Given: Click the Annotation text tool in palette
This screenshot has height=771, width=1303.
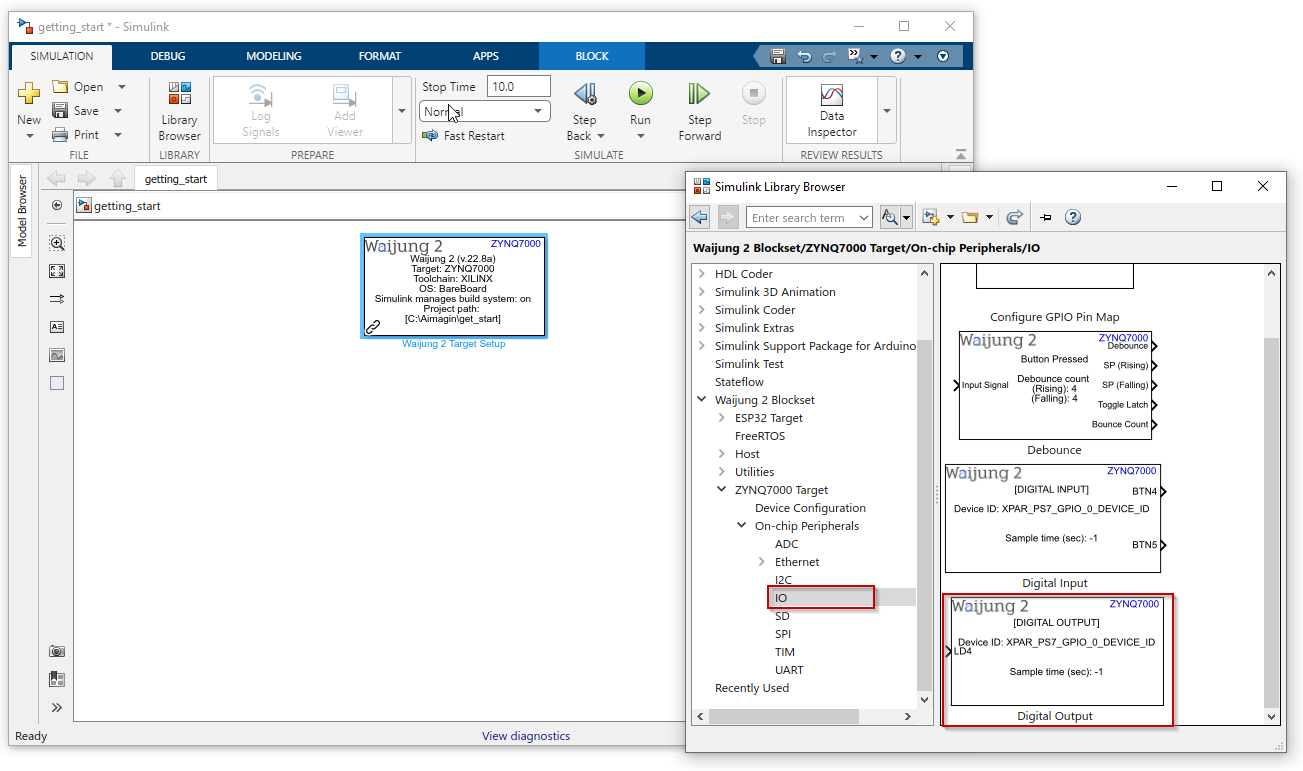Looking at the screenshot, I should (57, 327).
